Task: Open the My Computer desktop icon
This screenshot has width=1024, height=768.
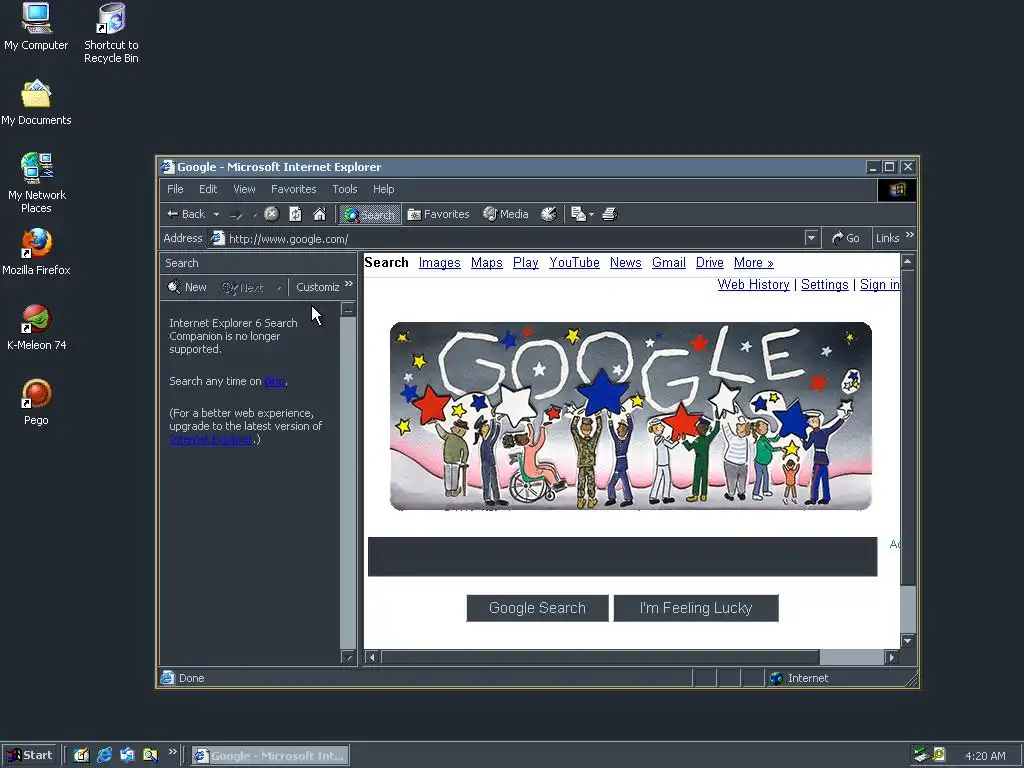Action: (37, 27)
